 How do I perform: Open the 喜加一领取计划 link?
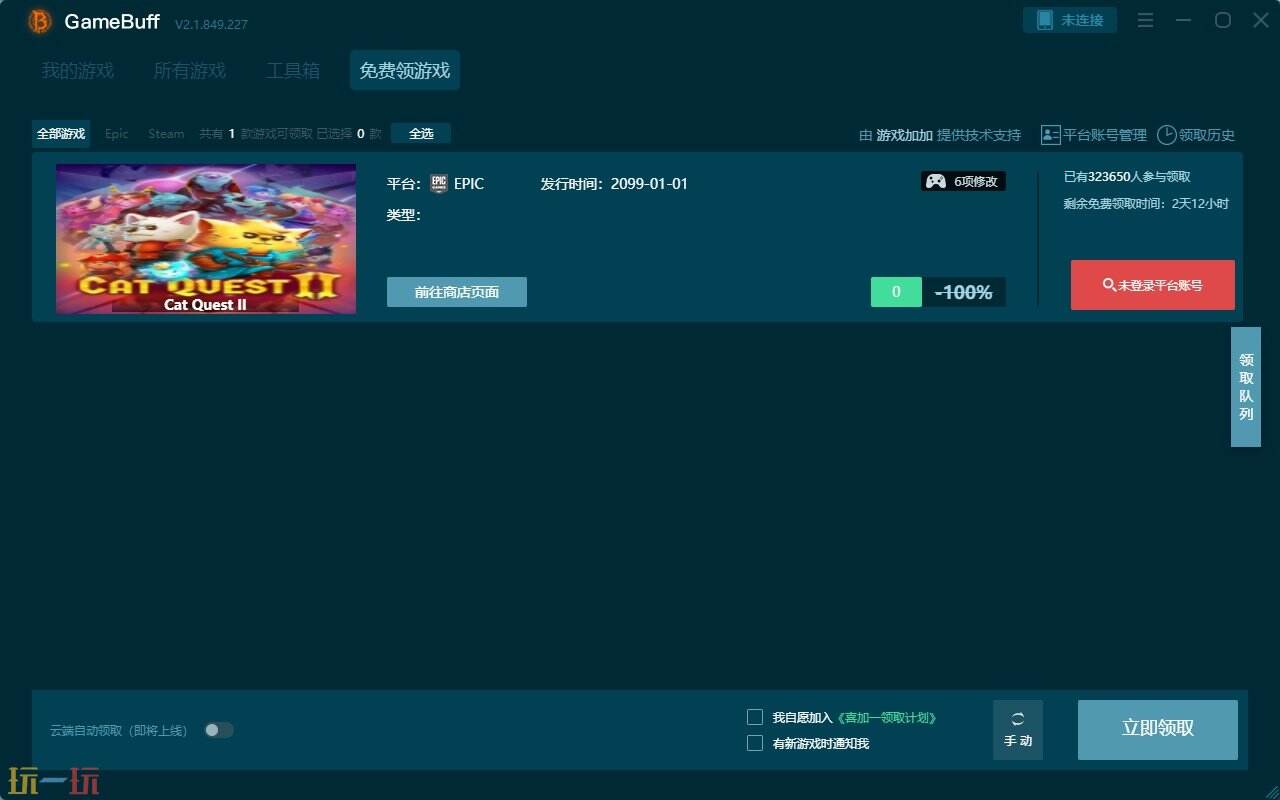tap(885, 718)
